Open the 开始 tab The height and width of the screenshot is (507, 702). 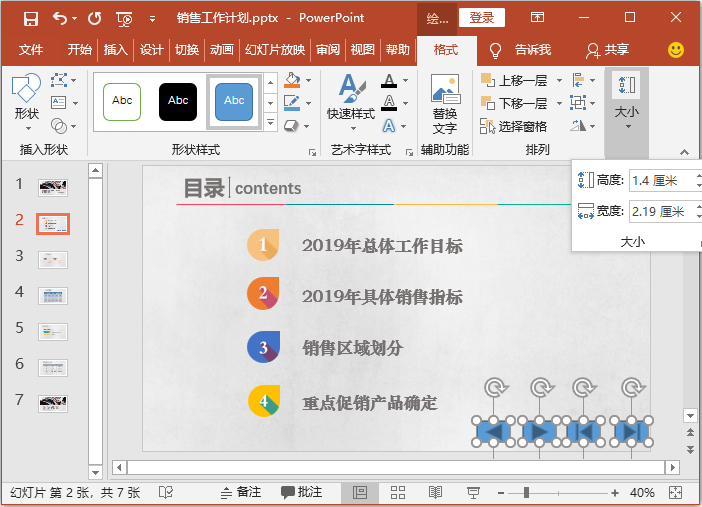79,50
